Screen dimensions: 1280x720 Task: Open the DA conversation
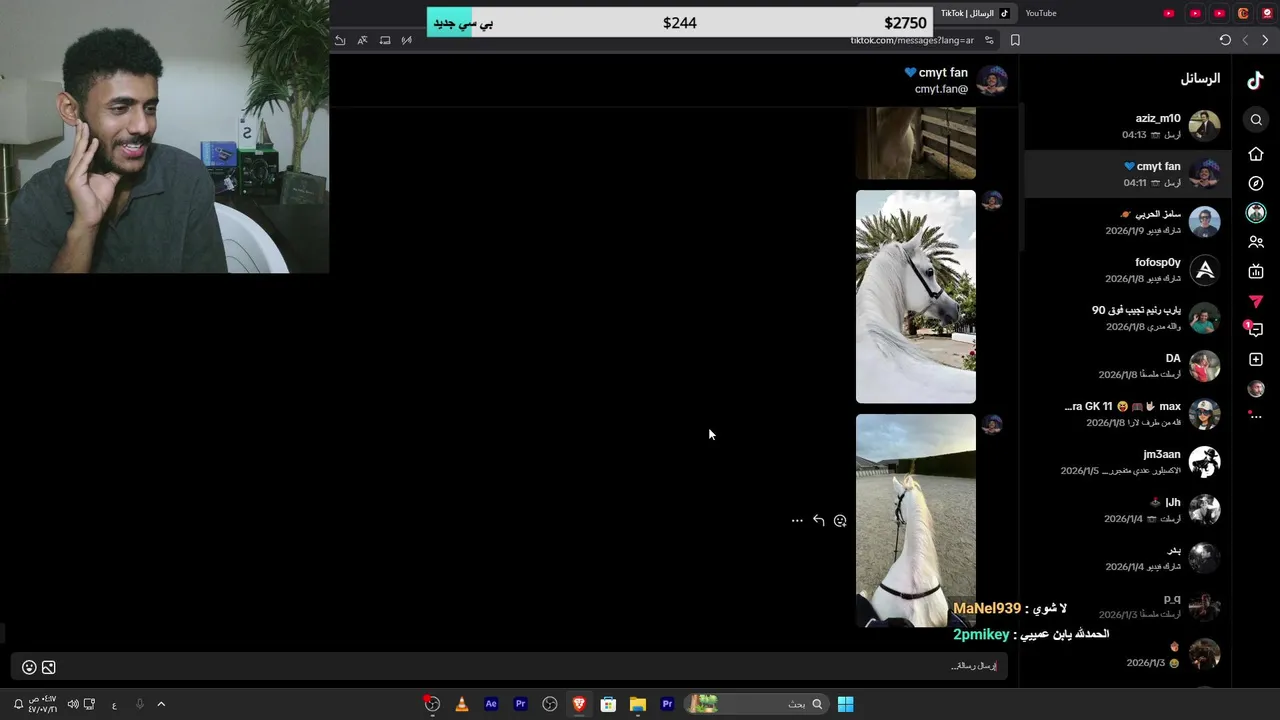(x=1124, y=366)
